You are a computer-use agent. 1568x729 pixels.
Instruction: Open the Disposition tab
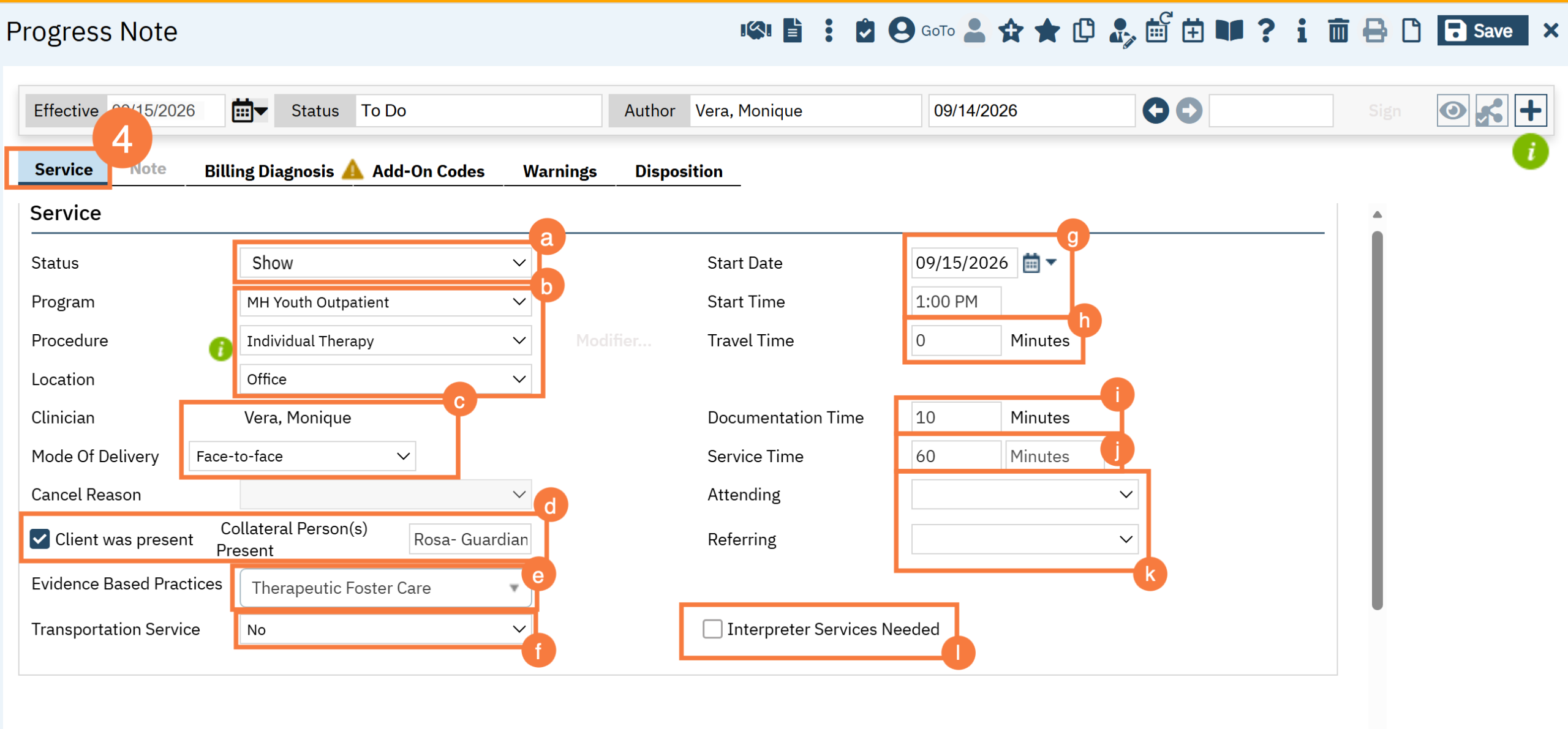tap(679, 171)
